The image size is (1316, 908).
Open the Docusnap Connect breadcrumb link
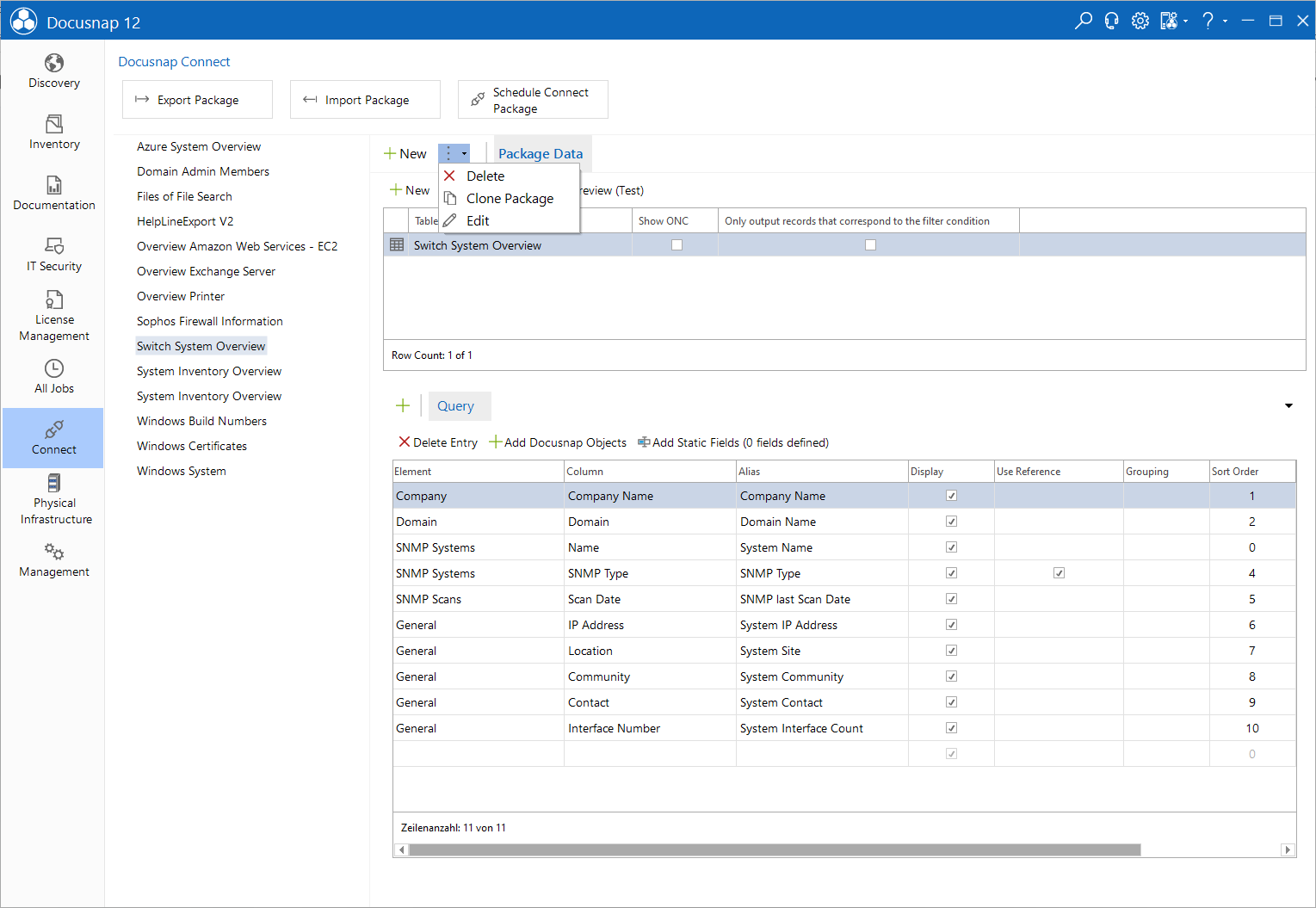coord(174,62)
